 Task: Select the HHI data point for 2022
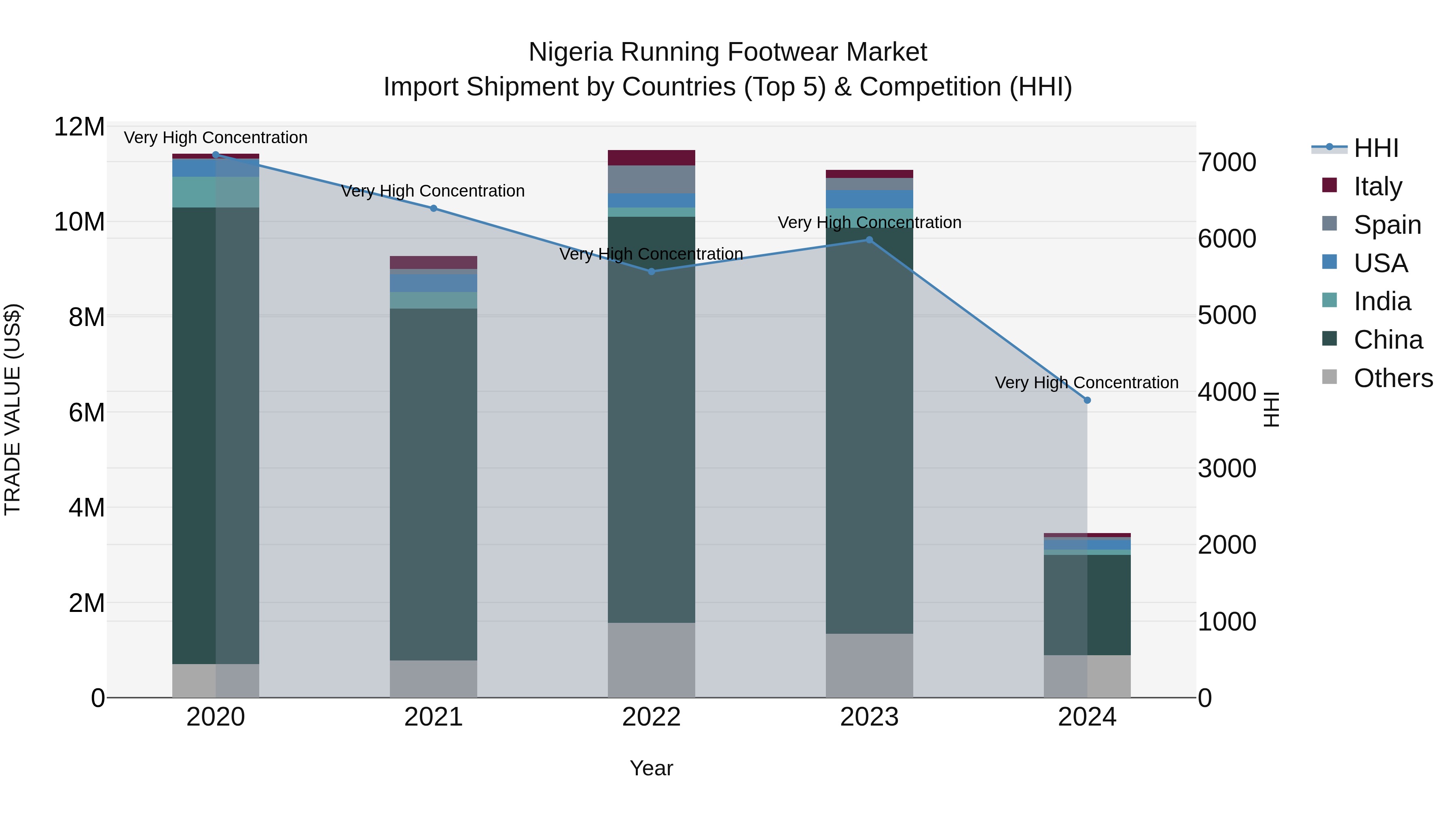(x=651, y=271)
